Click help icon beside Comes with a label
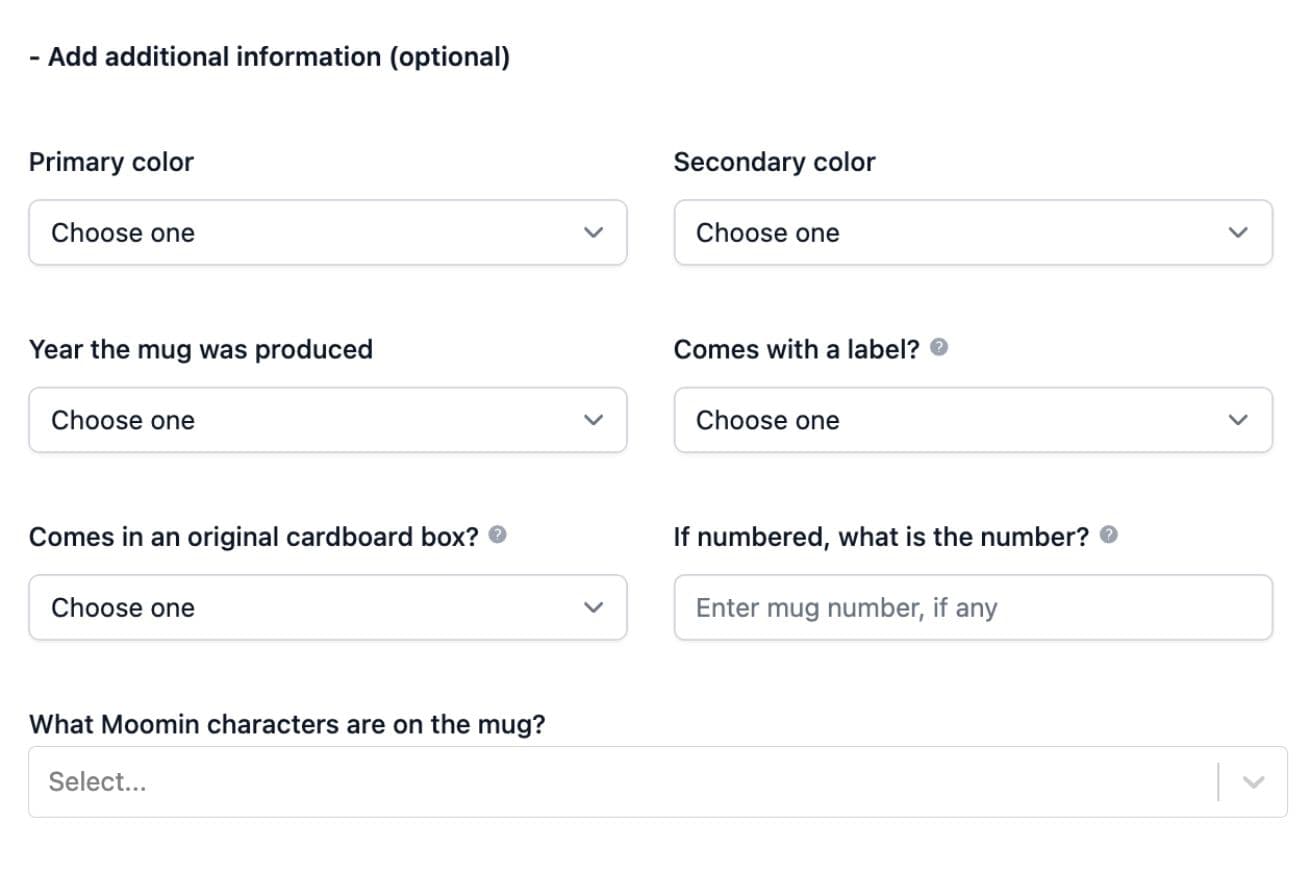Screen dimensions: 1310x873 939,348
